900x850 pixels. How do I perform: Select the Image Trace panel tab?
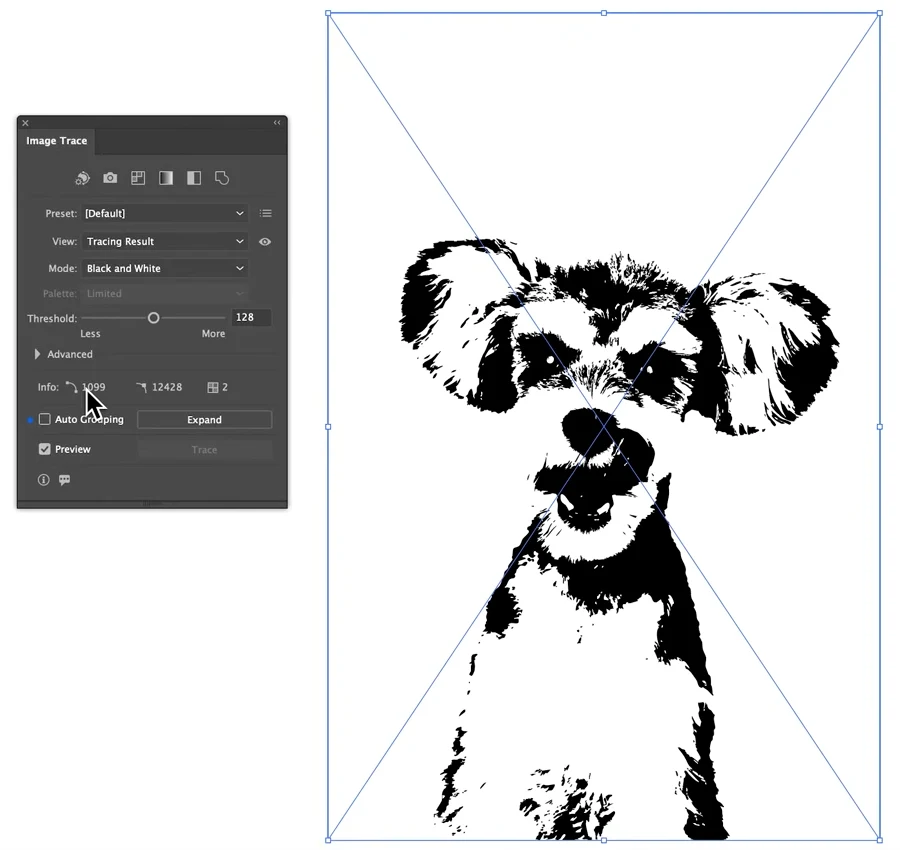pos(56,141)
